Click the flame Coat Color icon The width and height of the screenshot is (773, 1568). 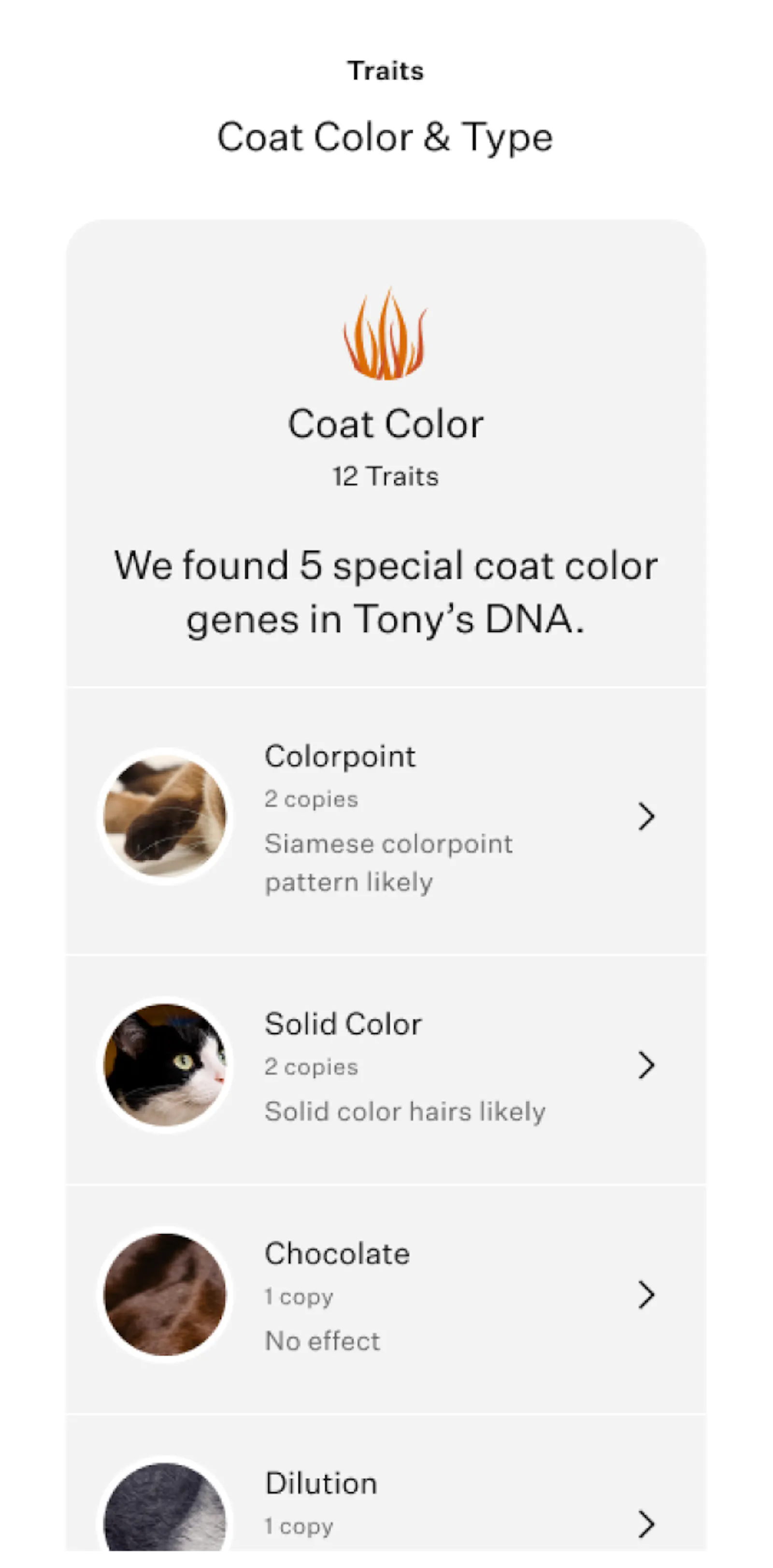[385, 336]
